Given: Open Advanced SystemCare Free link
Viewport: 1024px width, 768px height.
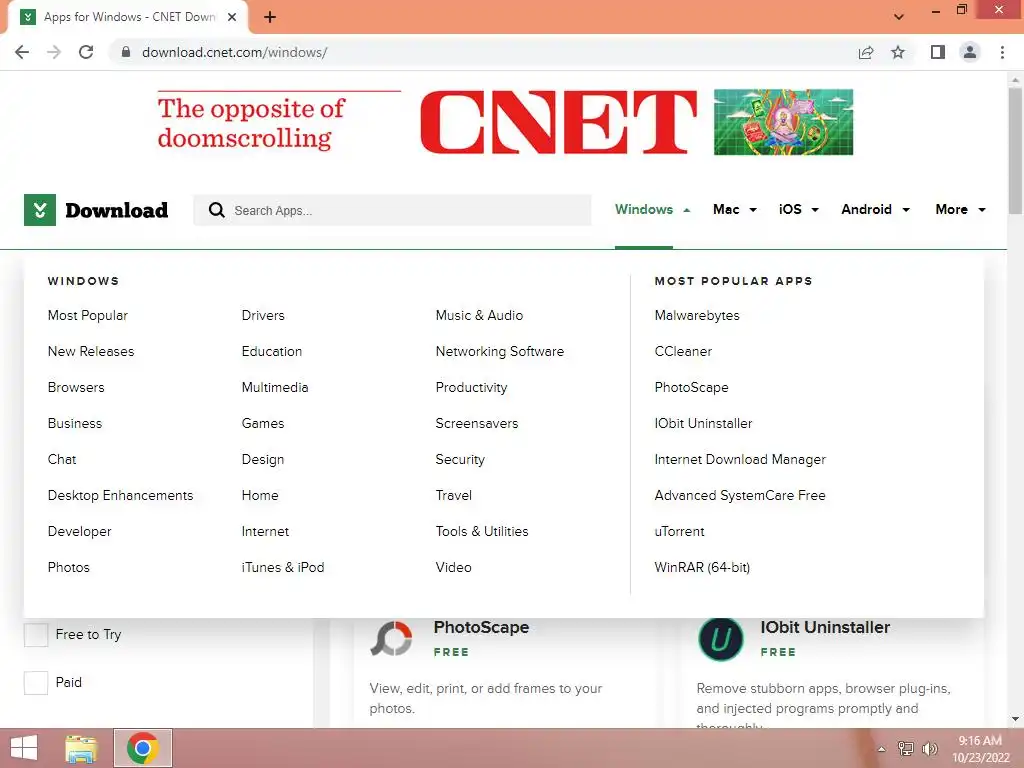Looking at the screenshot, I should click(740, 496).
